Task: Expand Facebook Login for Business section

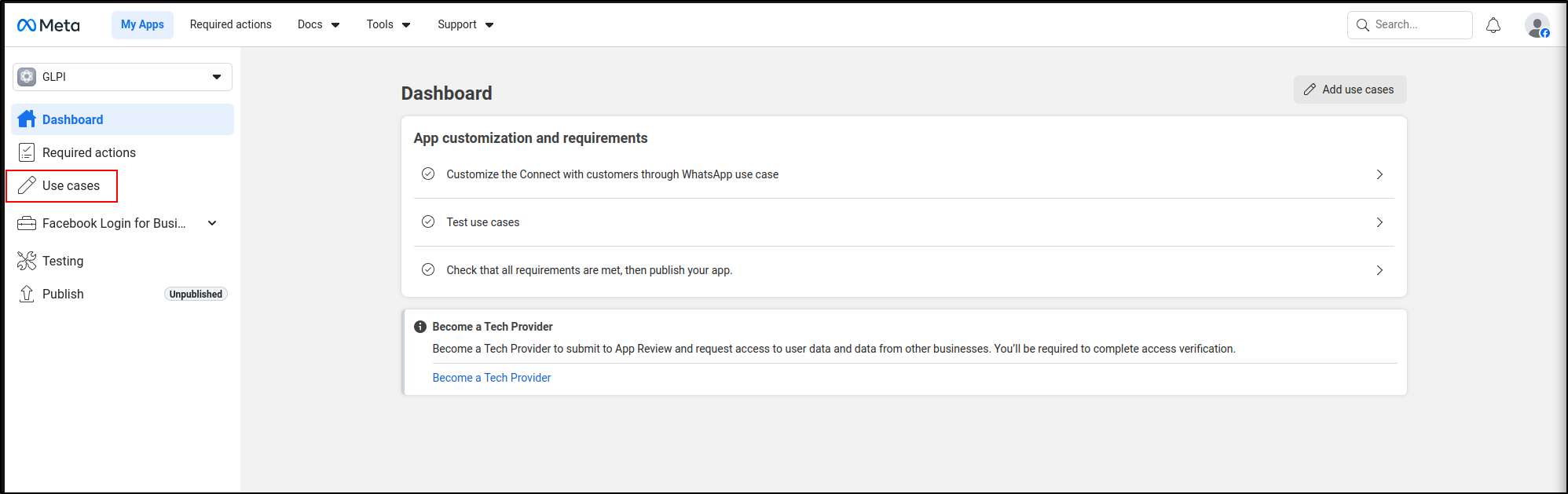Action: click(212, 223)
